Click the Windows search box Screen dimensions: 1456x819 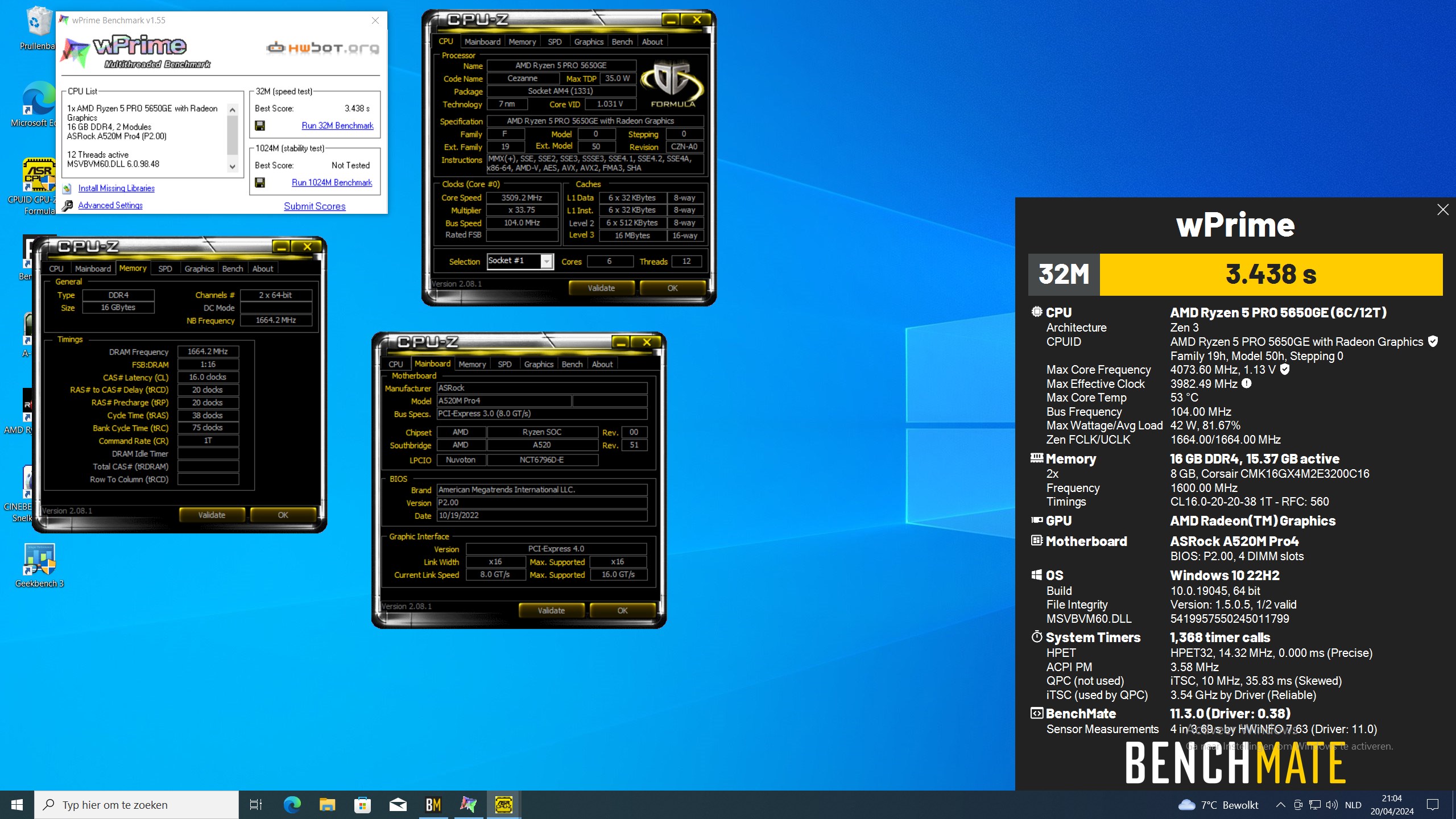[x=136, y=805]
